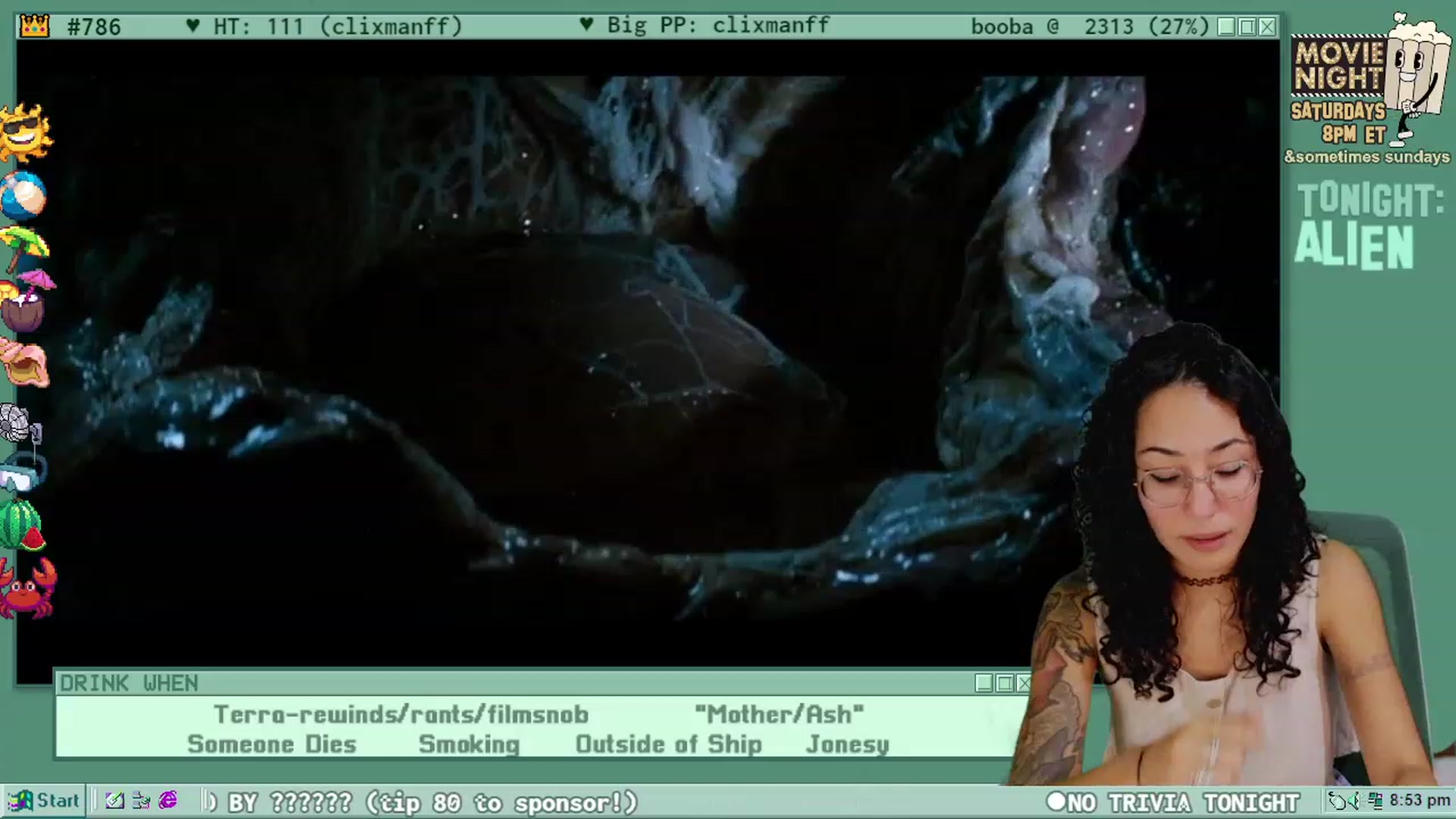
Task: Toggle the white dot beside NO TRIVIA TONIGHT
Action: click(x=1056, y=802)
